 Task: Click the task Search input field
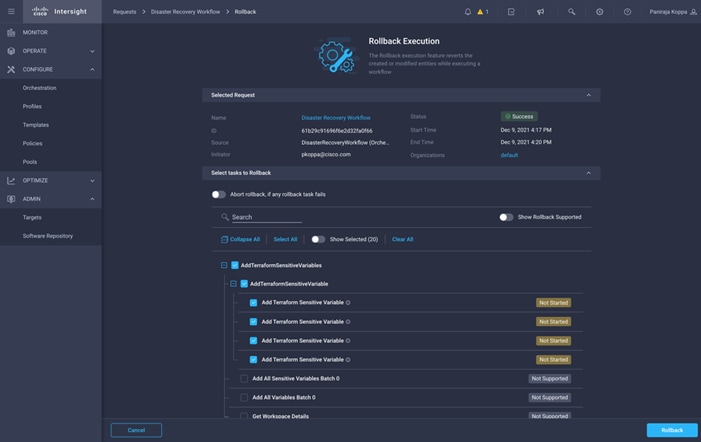(266, 217)
